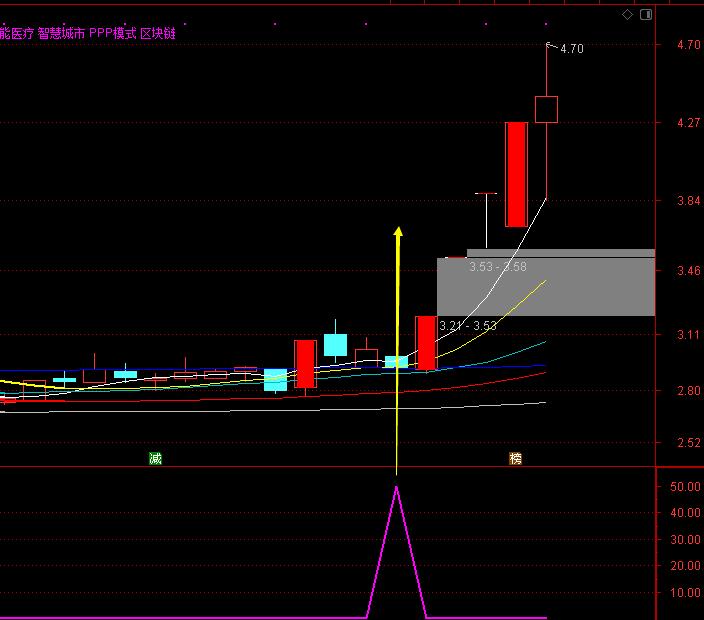The width and height of the screenshot is (704, 620).
Task: Select the 智慧城市 concept tag
Action: click(x=61, y=33)
